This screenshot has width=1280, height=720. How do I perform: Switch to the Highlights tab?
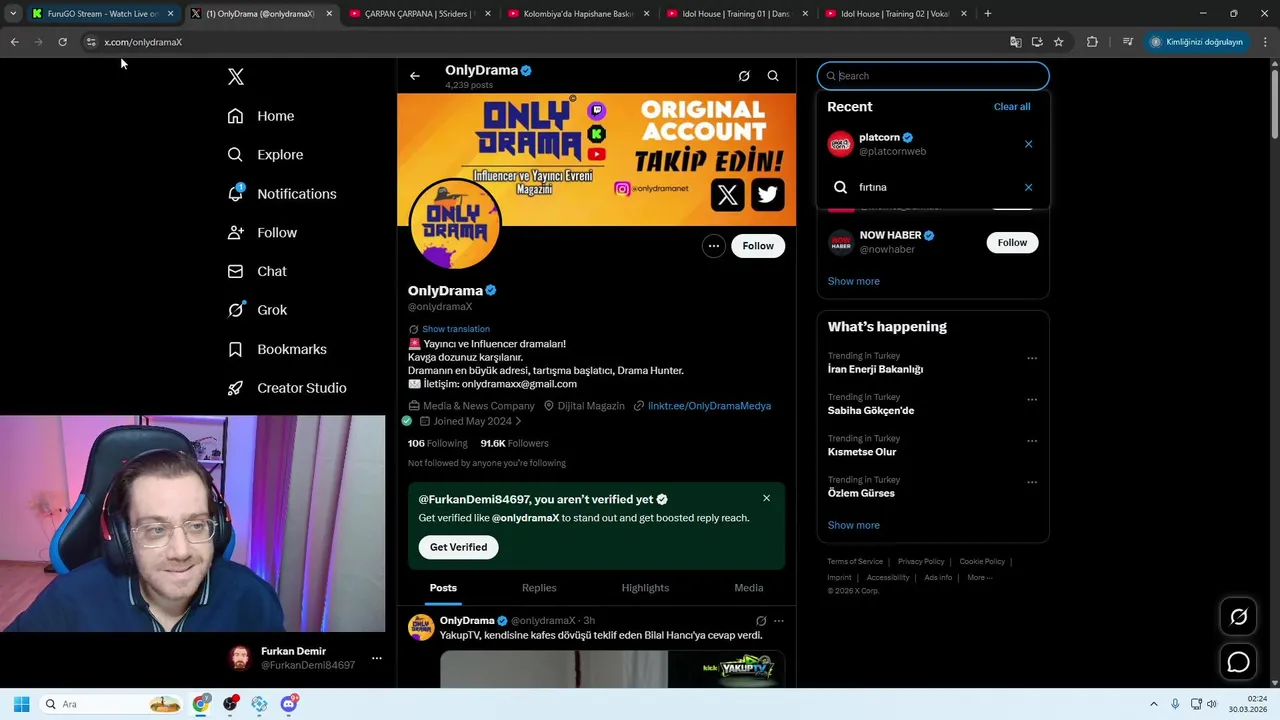[645, 588]
